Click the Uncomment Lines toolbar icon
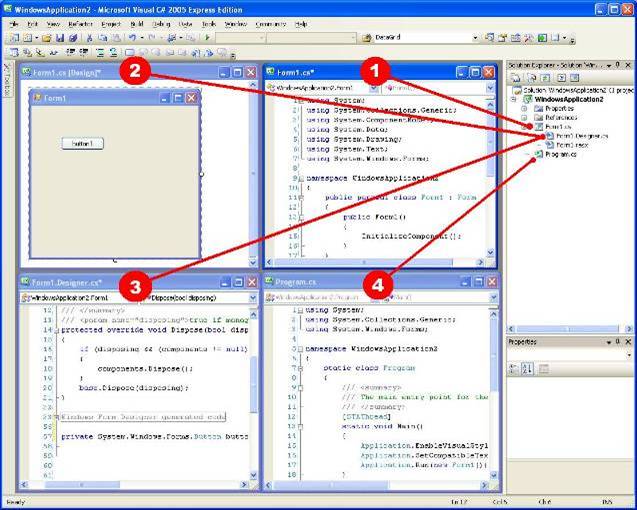The height and width of the screenshot is (510, 637). pyautogui.click(x=113, y=52)
